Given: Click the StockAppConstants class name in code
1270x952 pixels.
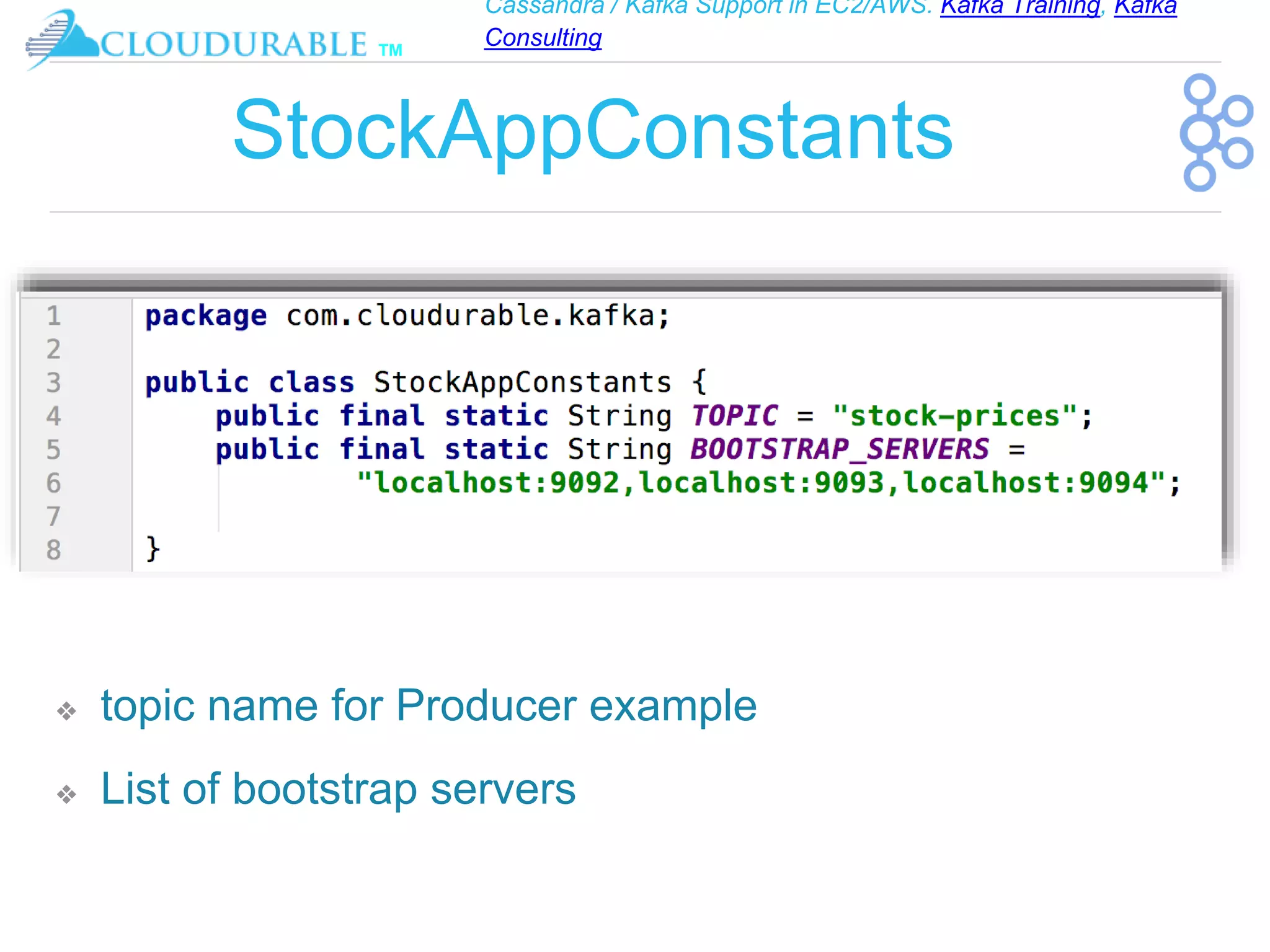Looking at the screenshot, I should (522, 382).
